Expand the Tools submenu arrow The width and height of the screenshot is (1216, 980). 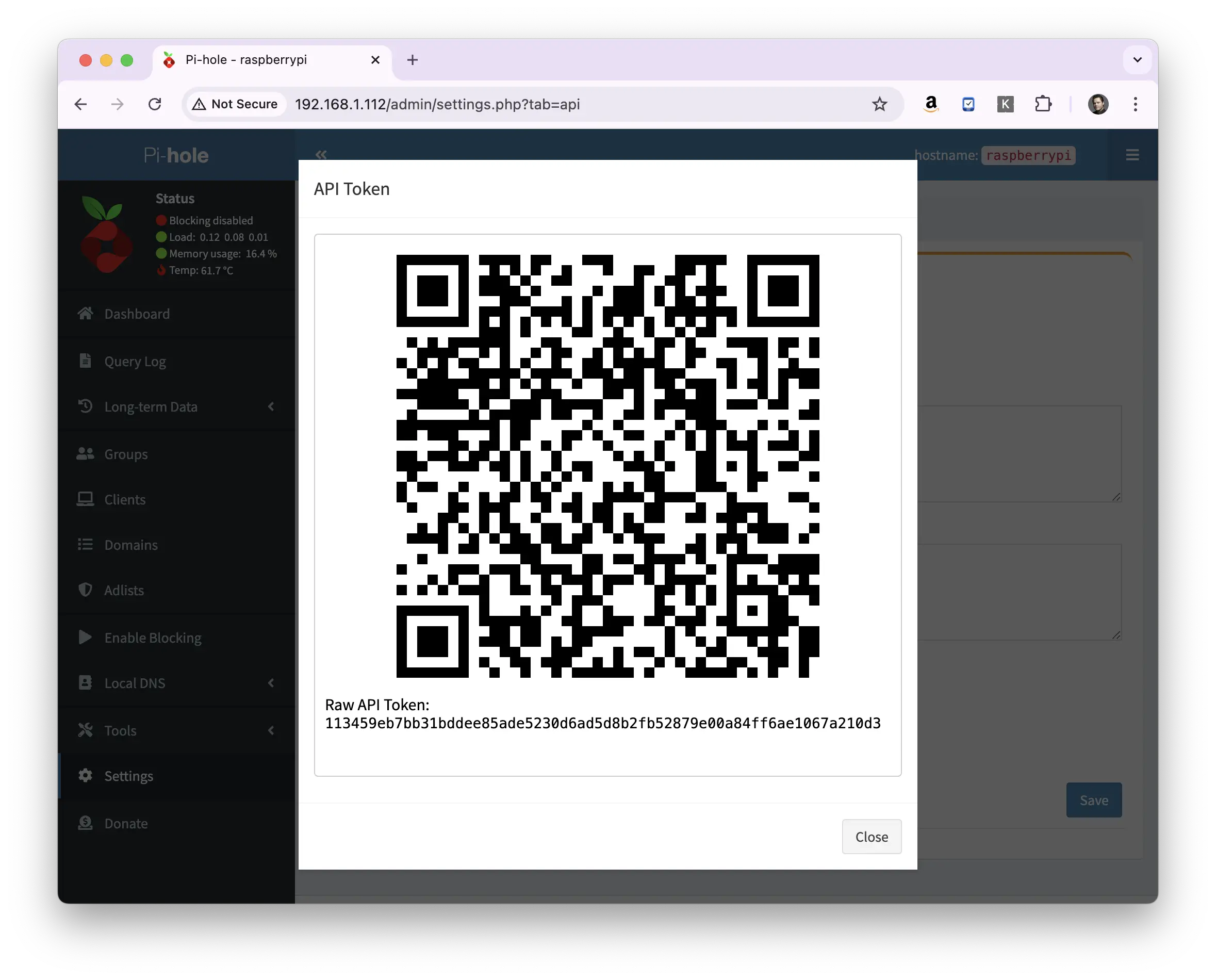271,730
